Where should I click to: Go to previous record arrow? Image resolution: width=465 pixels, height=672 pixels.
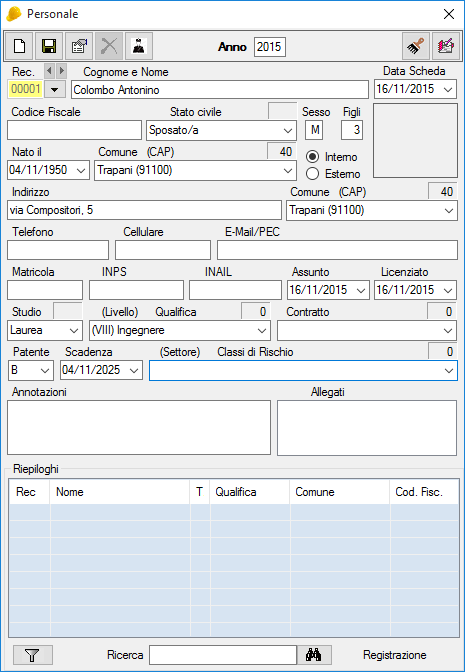[50, 70]
